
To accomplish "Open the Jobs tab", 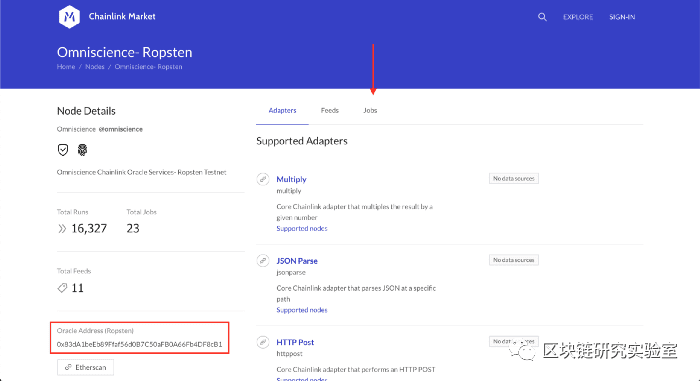I will click(x=370, y=110).
